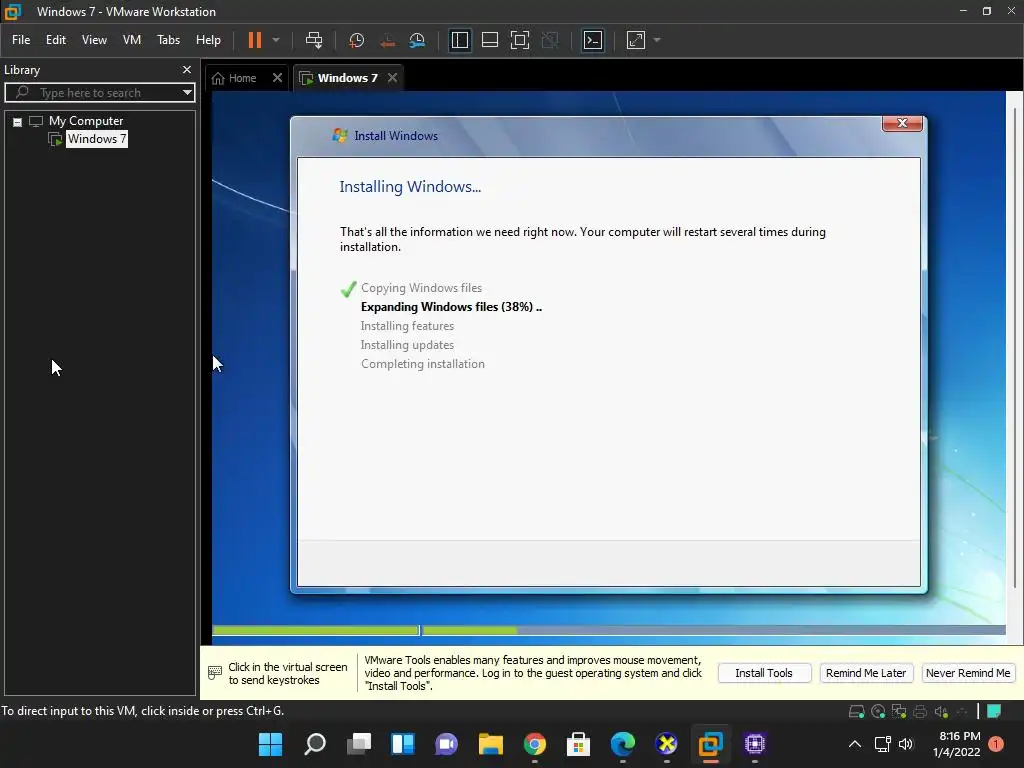
Task: Click the printer status icon
Action: pos(920,711)
